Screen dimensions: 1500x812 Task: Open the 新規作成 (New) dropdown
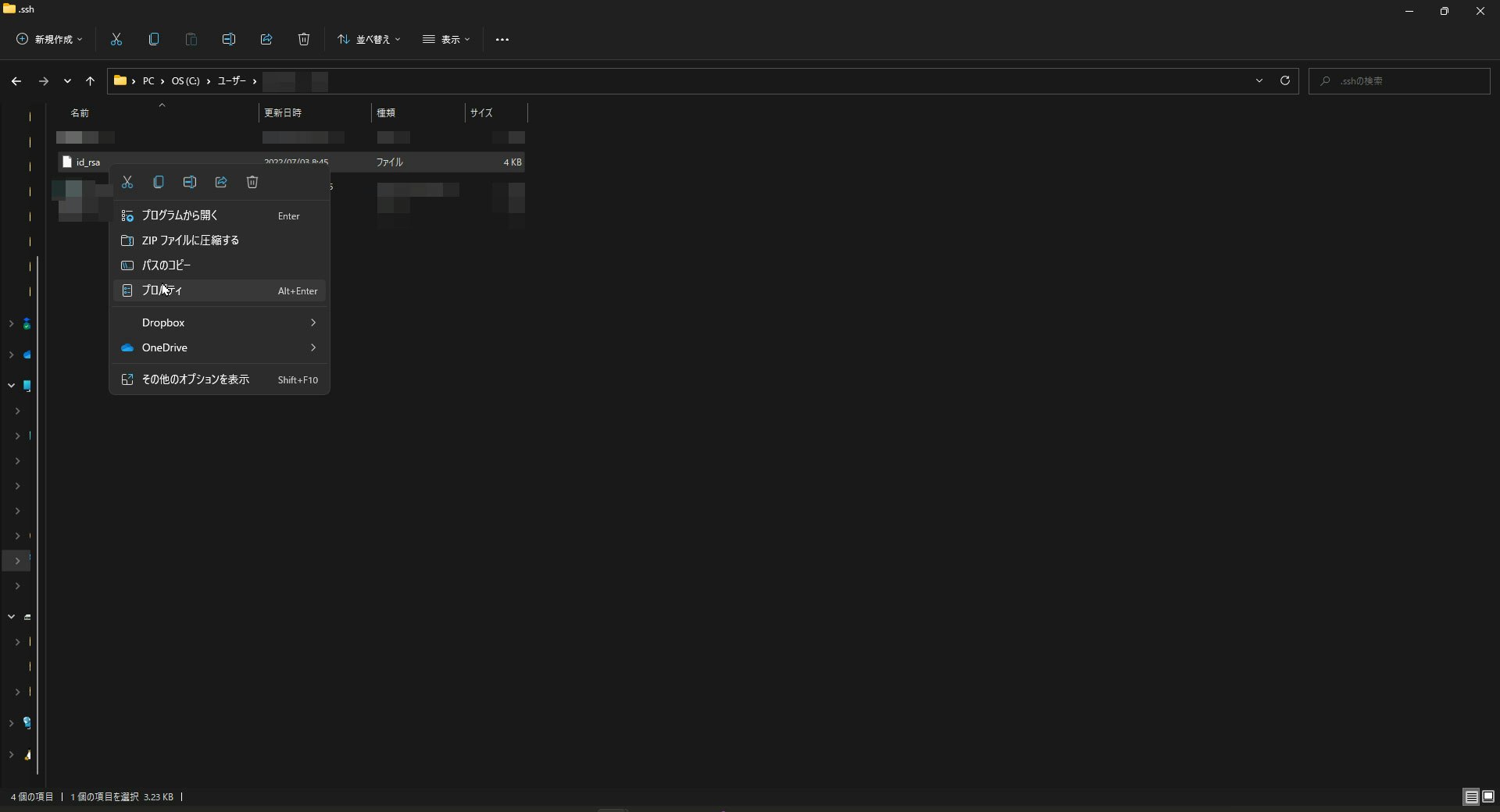pos(49,39)
